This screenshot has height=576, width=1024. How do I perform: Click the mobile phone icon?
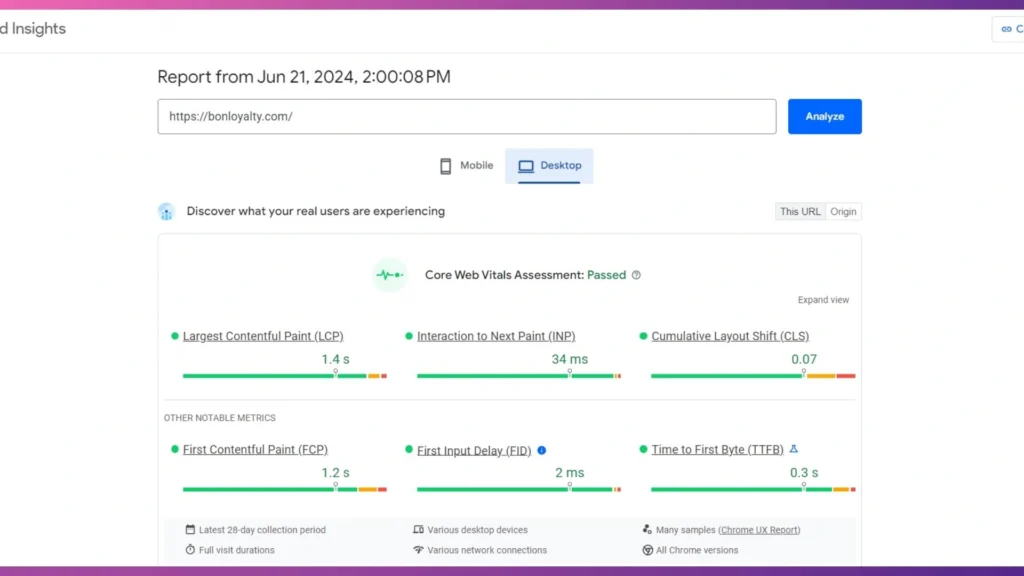[x=444, y=165]
